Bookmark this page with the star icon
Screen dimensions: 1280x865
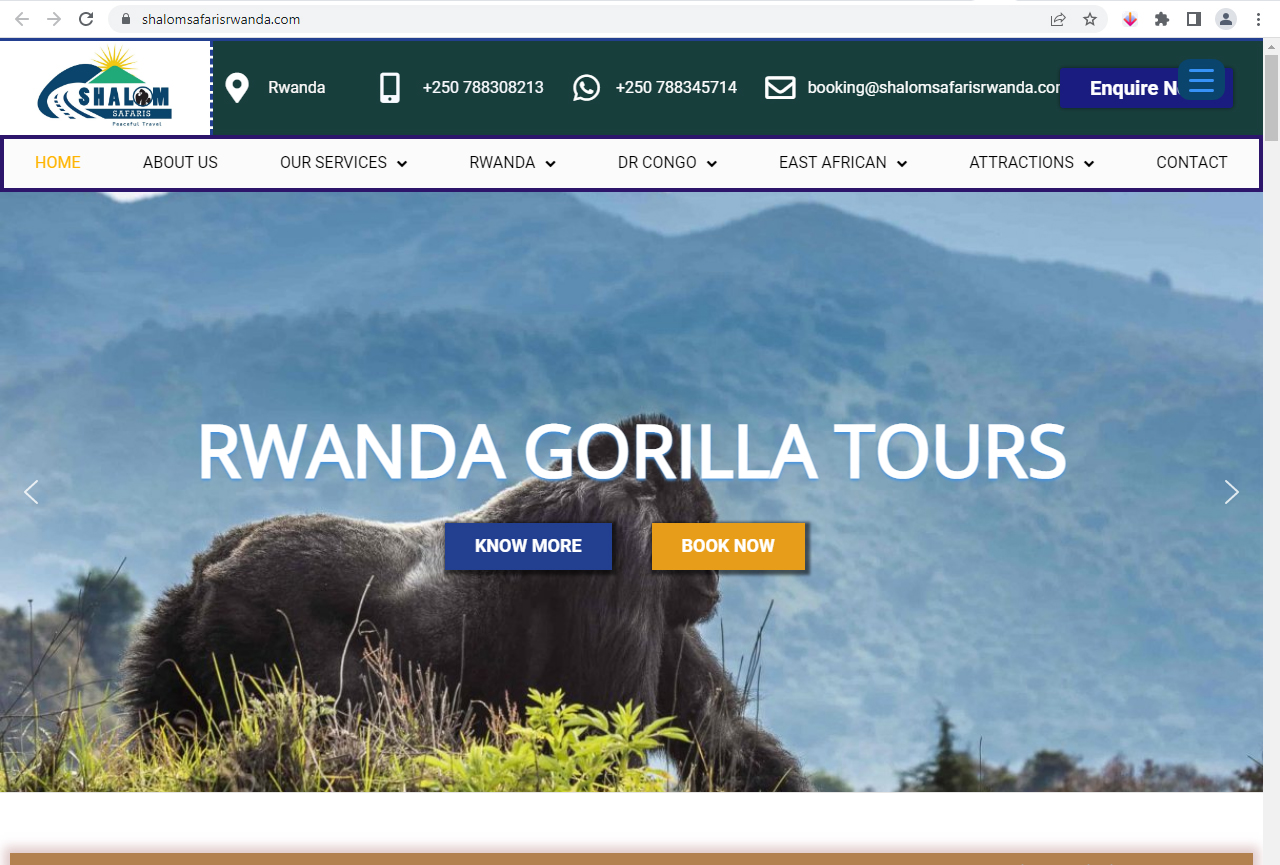click(x=1090, y=19)
